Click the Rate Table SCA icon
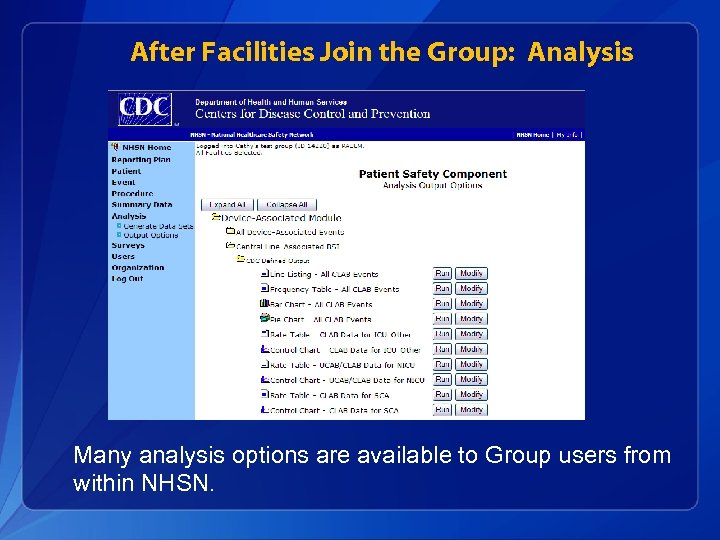720x540 pixels. (265, 394)
